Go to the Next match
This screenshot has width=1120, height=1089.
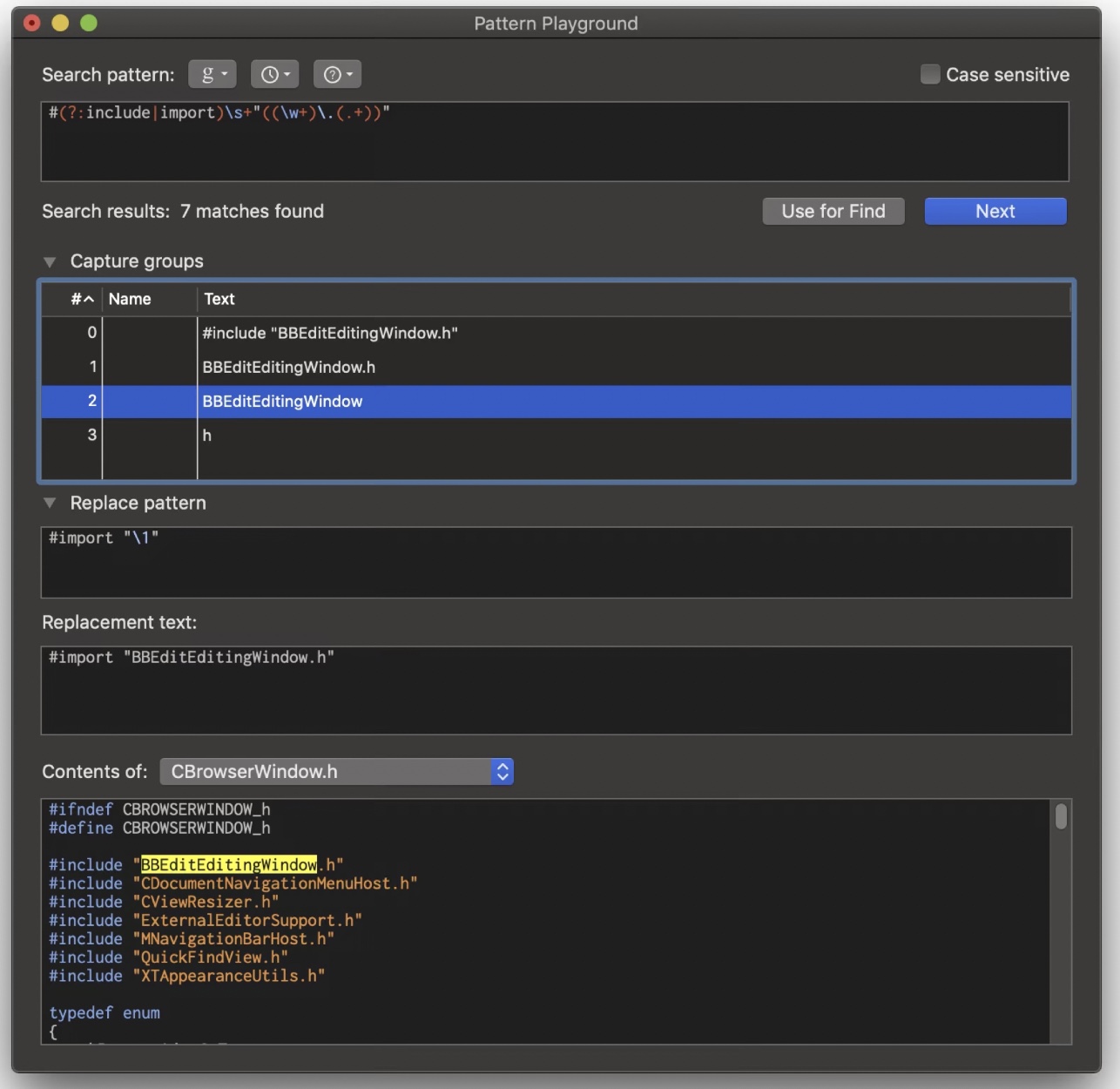995,212
